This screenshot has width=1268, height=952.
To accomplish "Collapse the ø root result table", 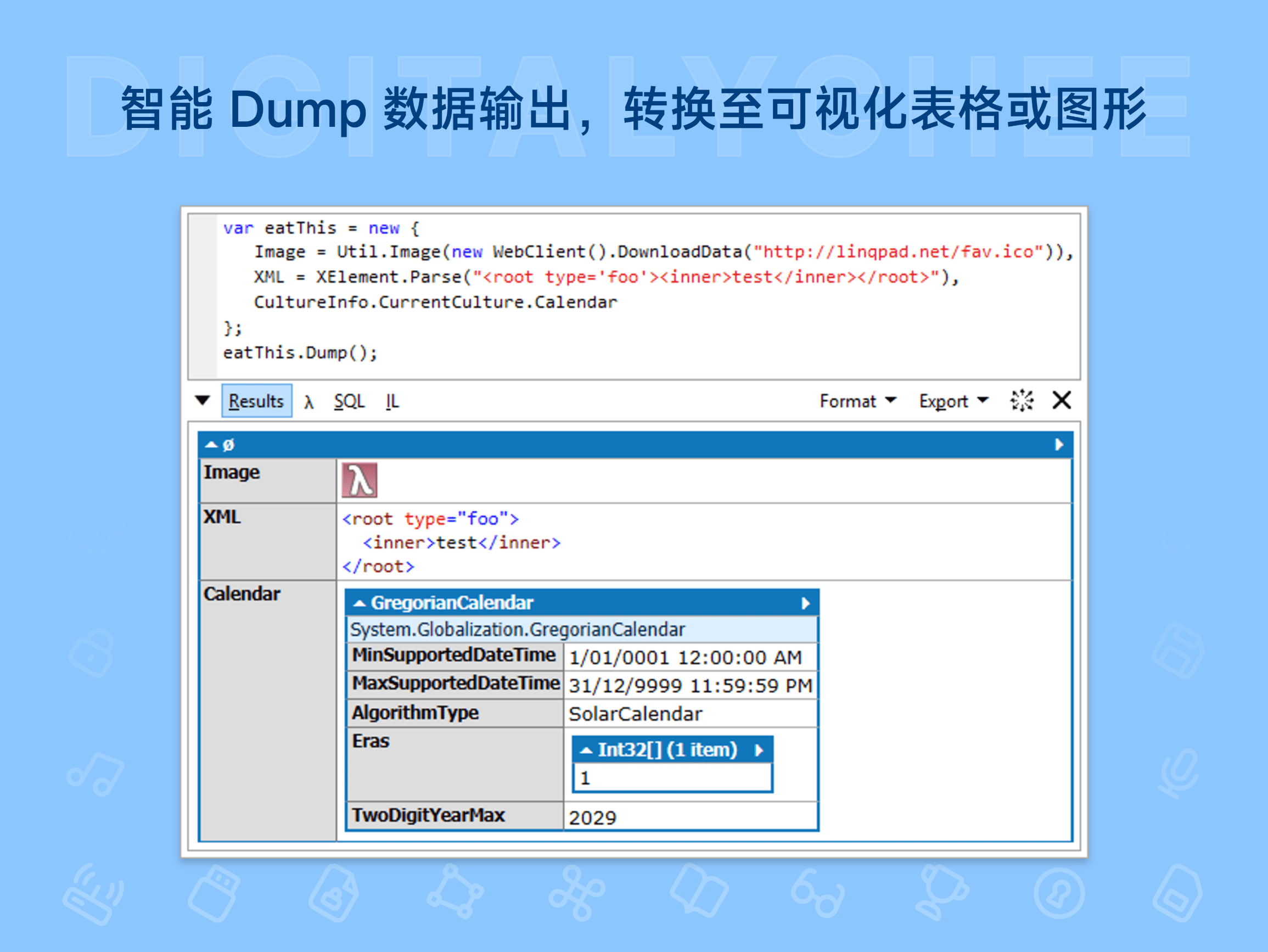I will tap(211, 445).
